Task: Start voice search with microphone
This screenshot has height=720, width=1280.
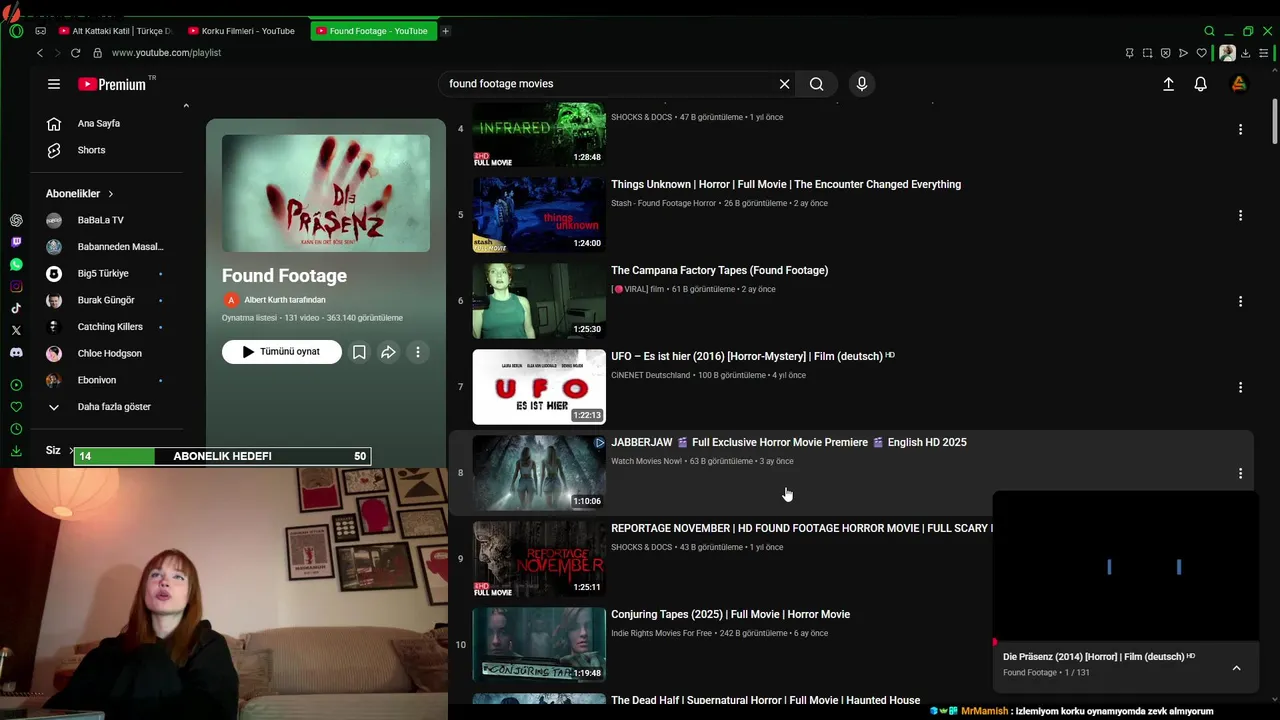Action: tap(862, 84)
